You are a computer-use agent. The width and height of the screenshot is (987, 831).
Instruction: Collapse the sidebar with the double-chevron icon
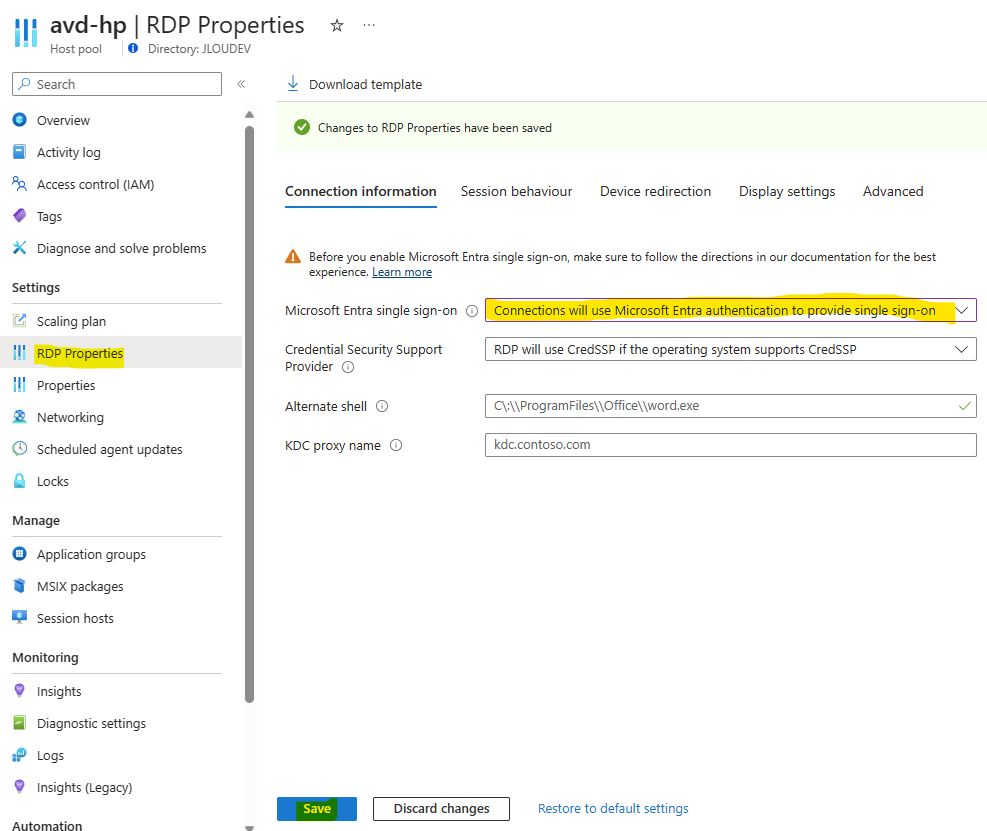(241, 84)
